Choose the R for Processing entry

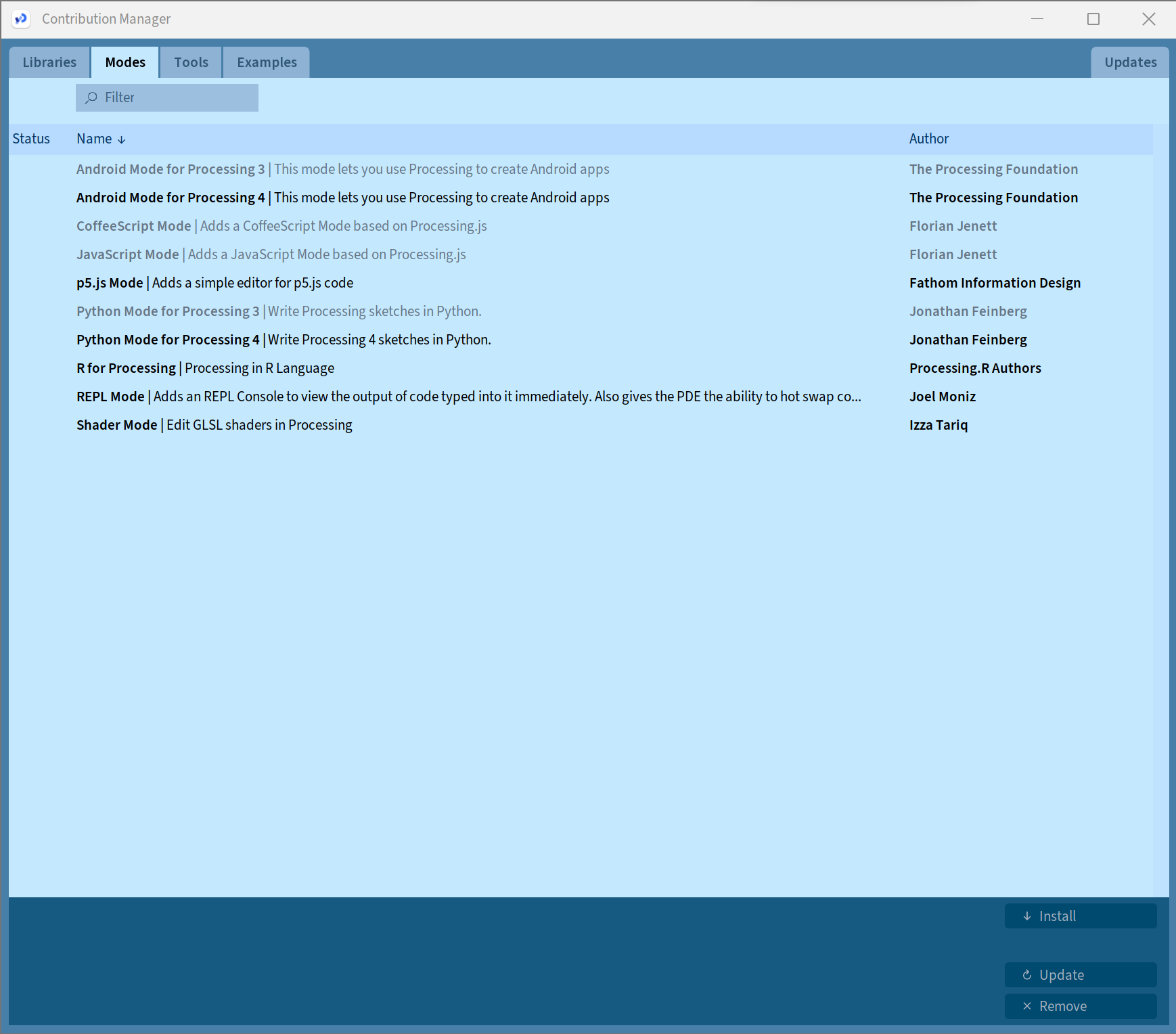click(205, 368)
